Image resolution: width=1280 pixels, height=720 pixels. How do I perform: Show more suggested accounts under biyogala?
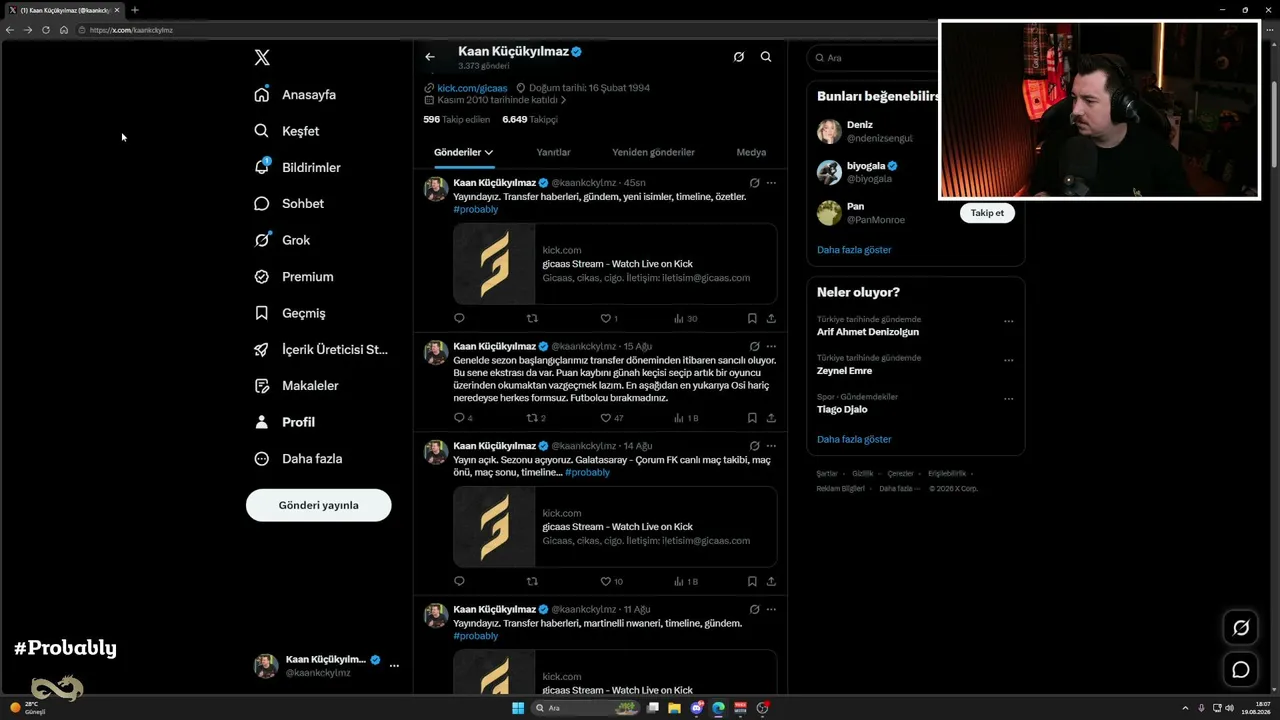(854, 250)
